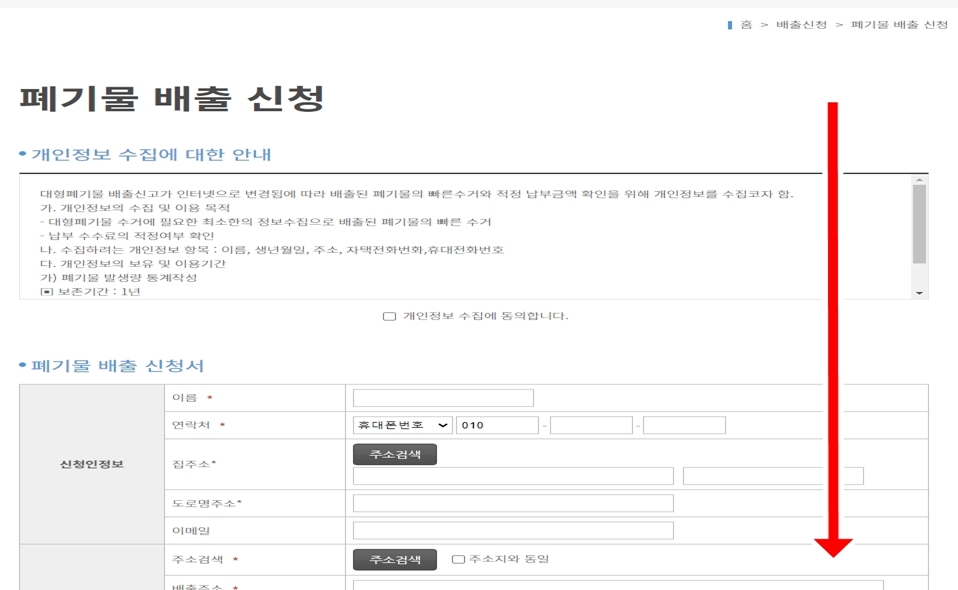
Task: Click the 연락처 field label
Action: [x=191, y=425]
